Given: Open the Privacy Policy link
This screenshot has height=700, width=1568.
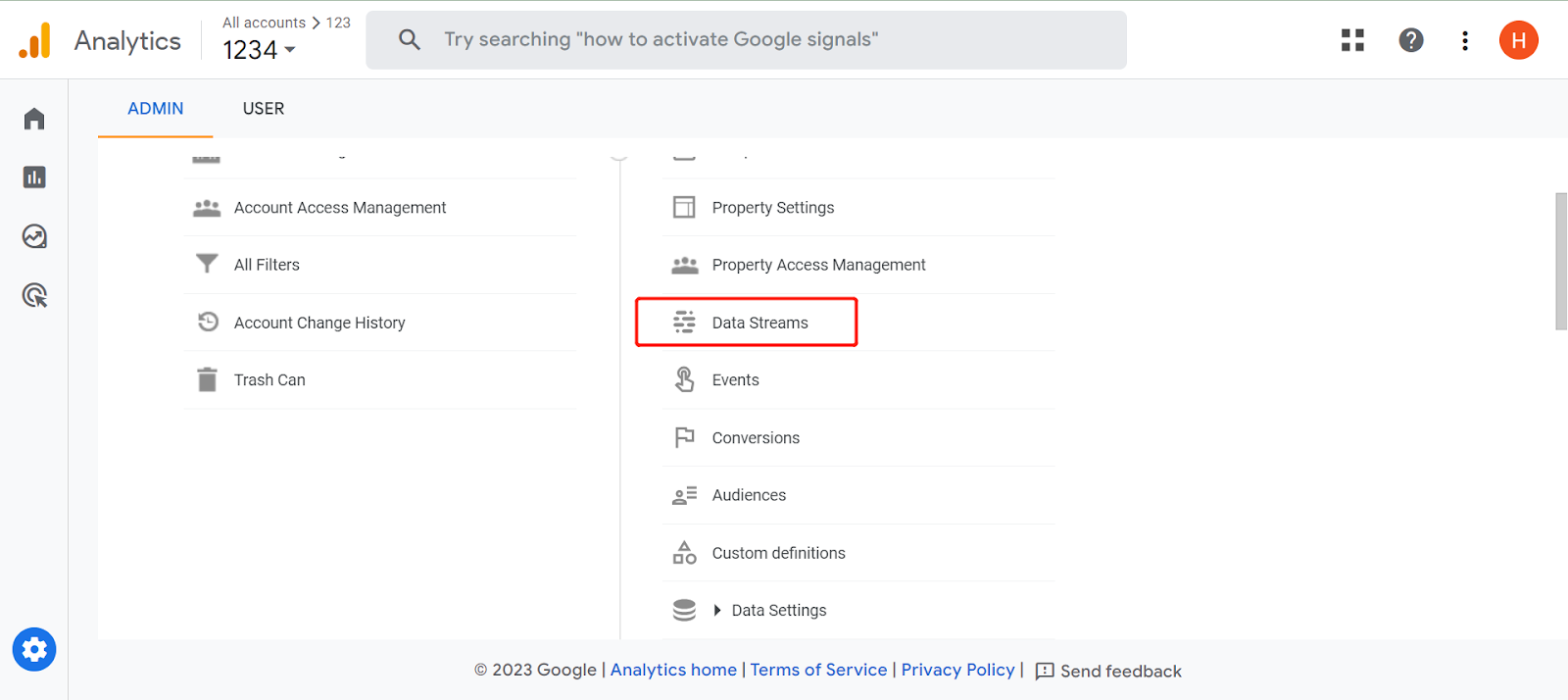Looking at the screenshot, I should pos(957,670).
